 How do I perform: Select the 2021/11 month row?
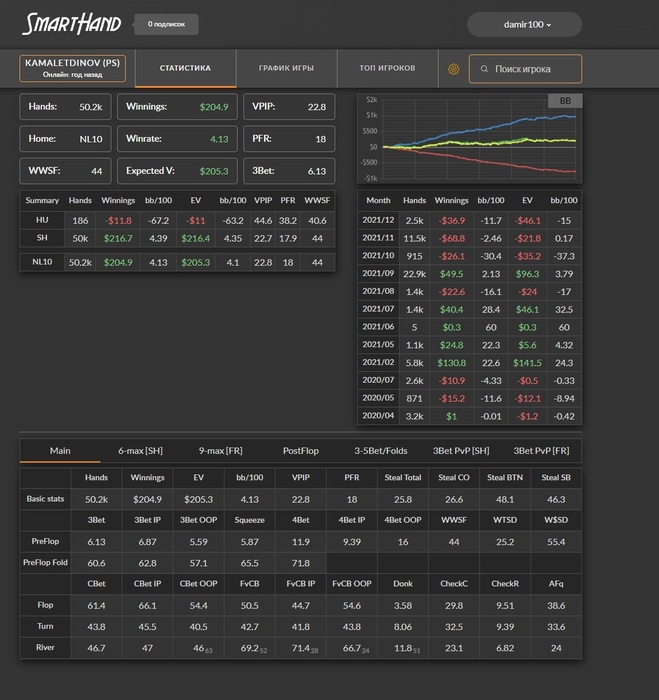[470, 238]
